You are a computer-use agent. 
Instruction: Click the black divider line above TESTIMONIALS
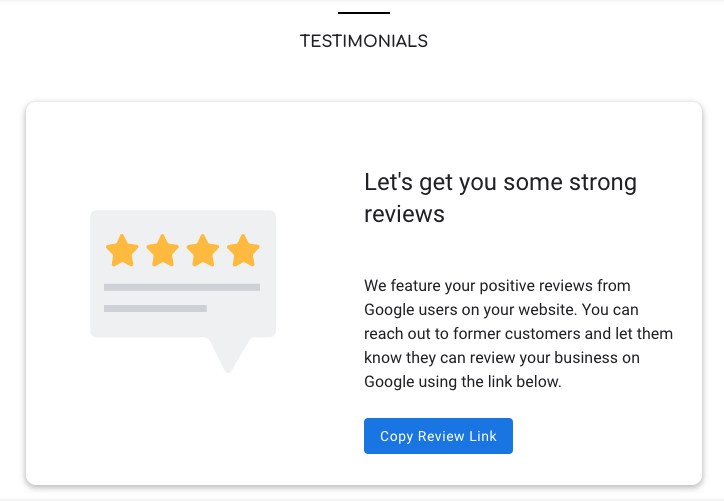pos(364,13)
